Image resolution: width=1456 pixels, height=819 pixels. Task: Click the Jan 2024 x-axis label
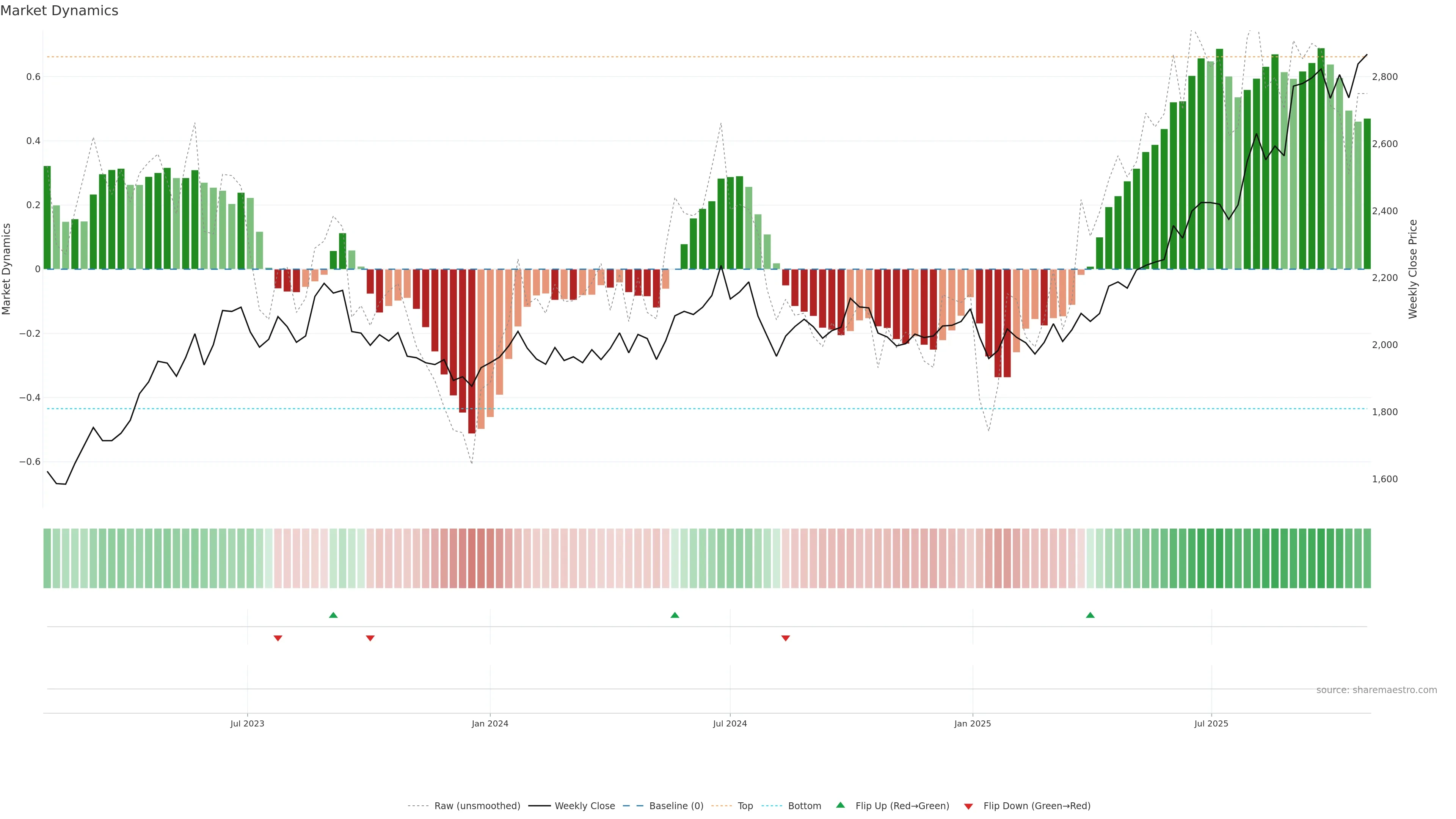point(490,723)
